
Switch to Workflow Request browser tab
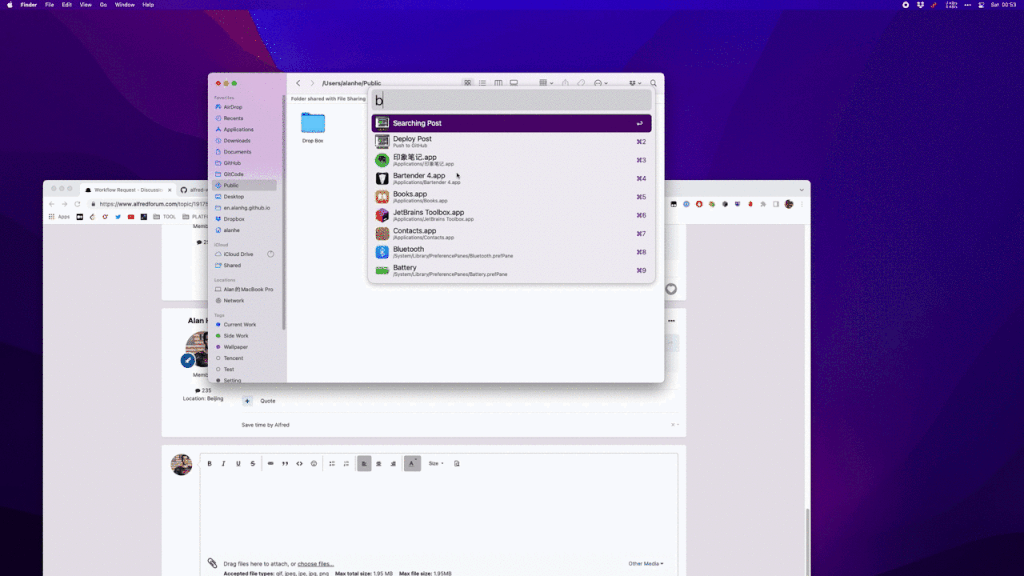(x=125, y=189)
